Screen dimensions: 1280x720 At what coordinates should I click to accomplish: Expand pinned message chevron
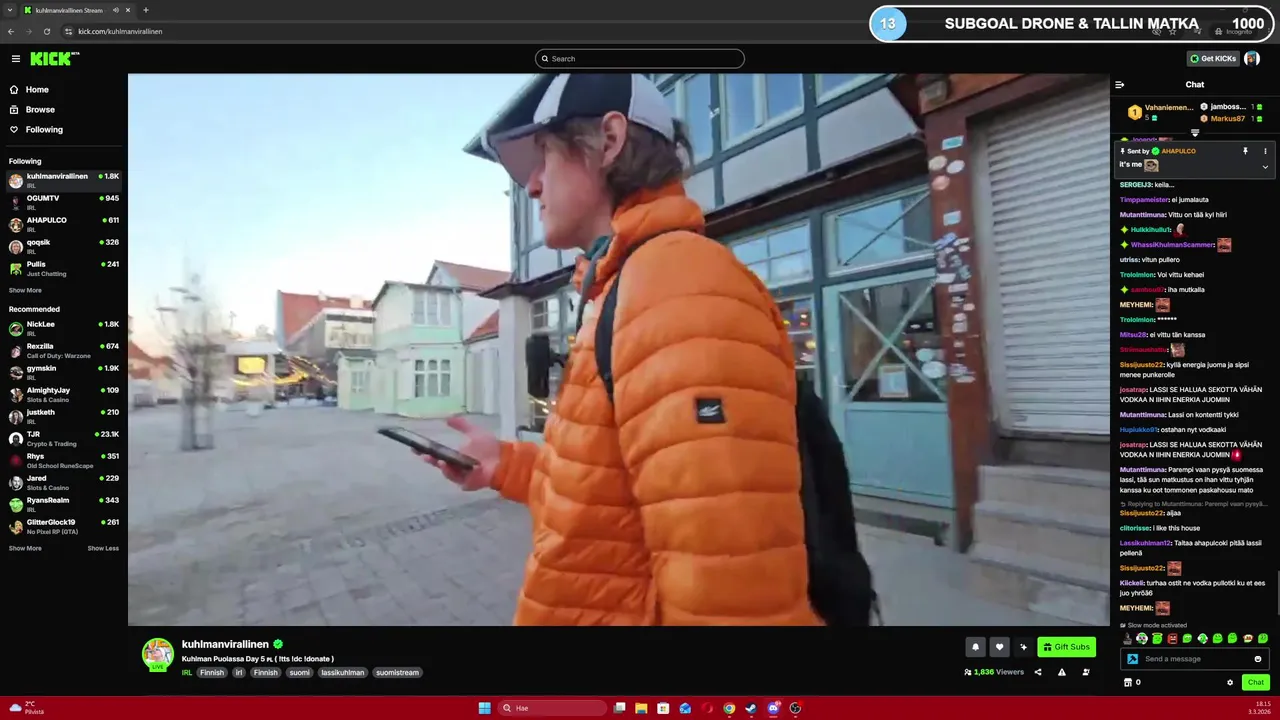pos(1265,167)
